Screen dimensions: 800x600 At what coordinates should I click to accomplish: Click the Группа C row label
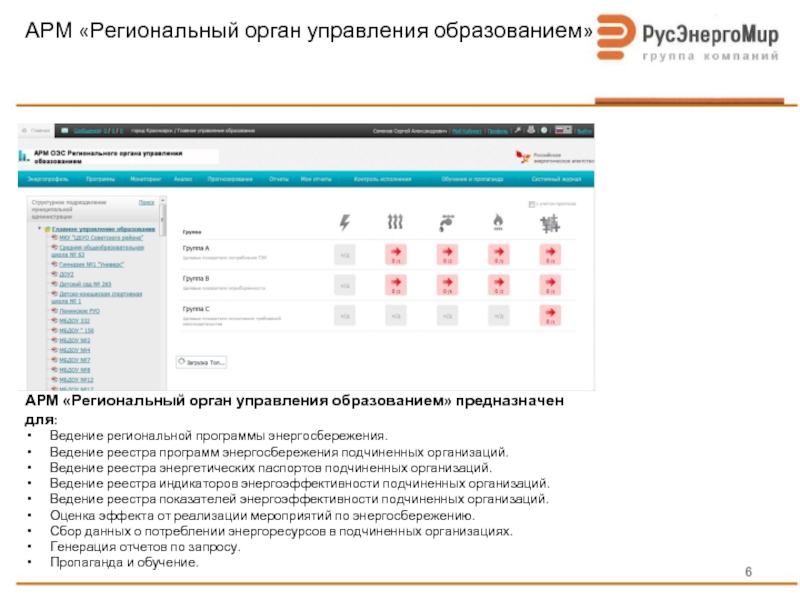196,309
